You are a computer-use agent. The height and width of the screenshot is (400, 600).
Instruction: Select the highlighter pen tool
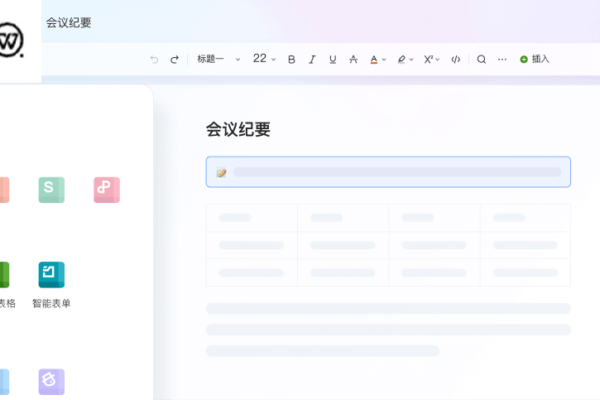tap(404, 59)
